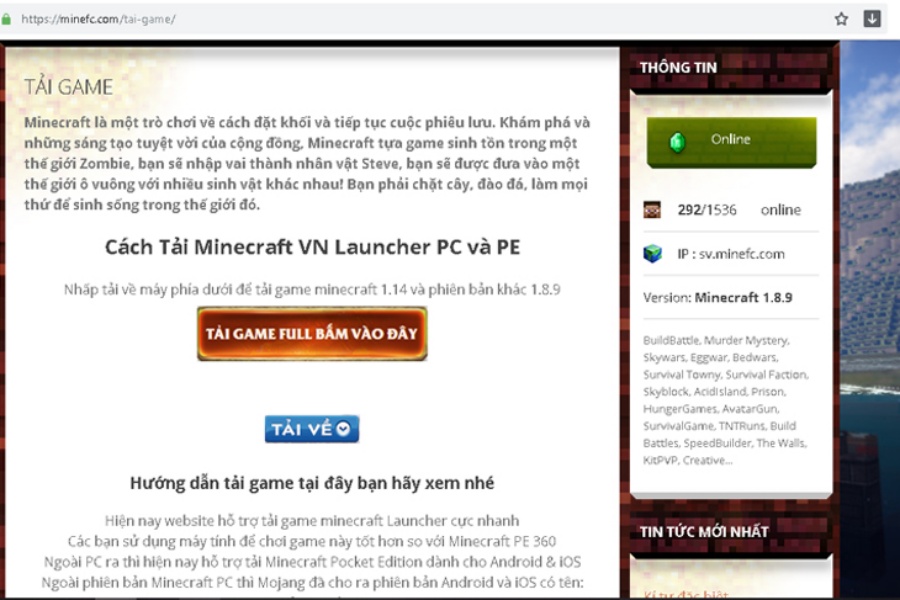Screen dimensions: 900x600
Task: Open the browser downloads arrow icon
Action: click(872, 19)
